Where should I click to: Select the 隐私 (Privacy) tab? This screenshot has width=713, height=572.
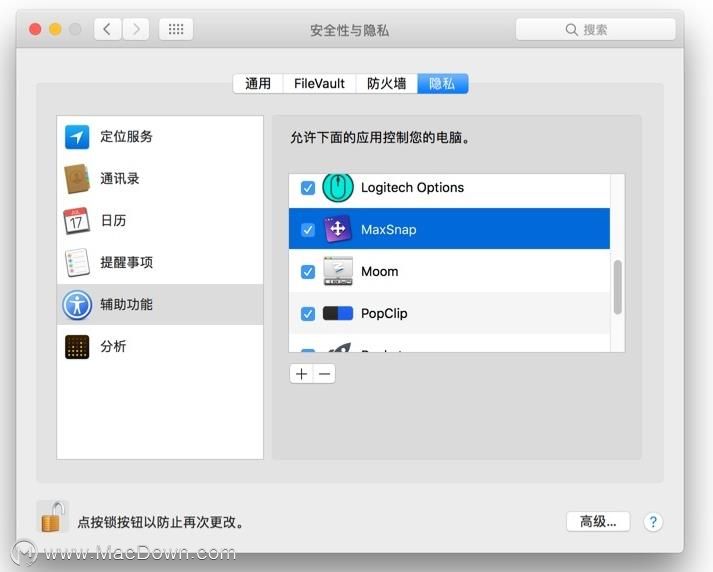click(x=442, y=84)
